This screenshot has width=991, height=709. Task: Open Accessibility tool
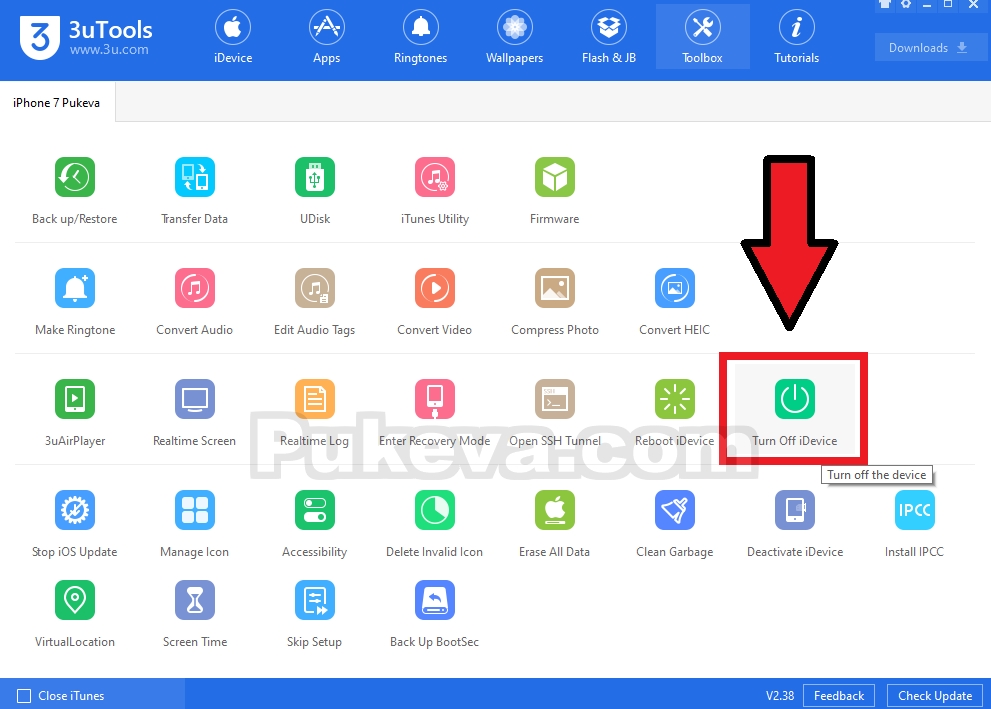pos(315,510)
